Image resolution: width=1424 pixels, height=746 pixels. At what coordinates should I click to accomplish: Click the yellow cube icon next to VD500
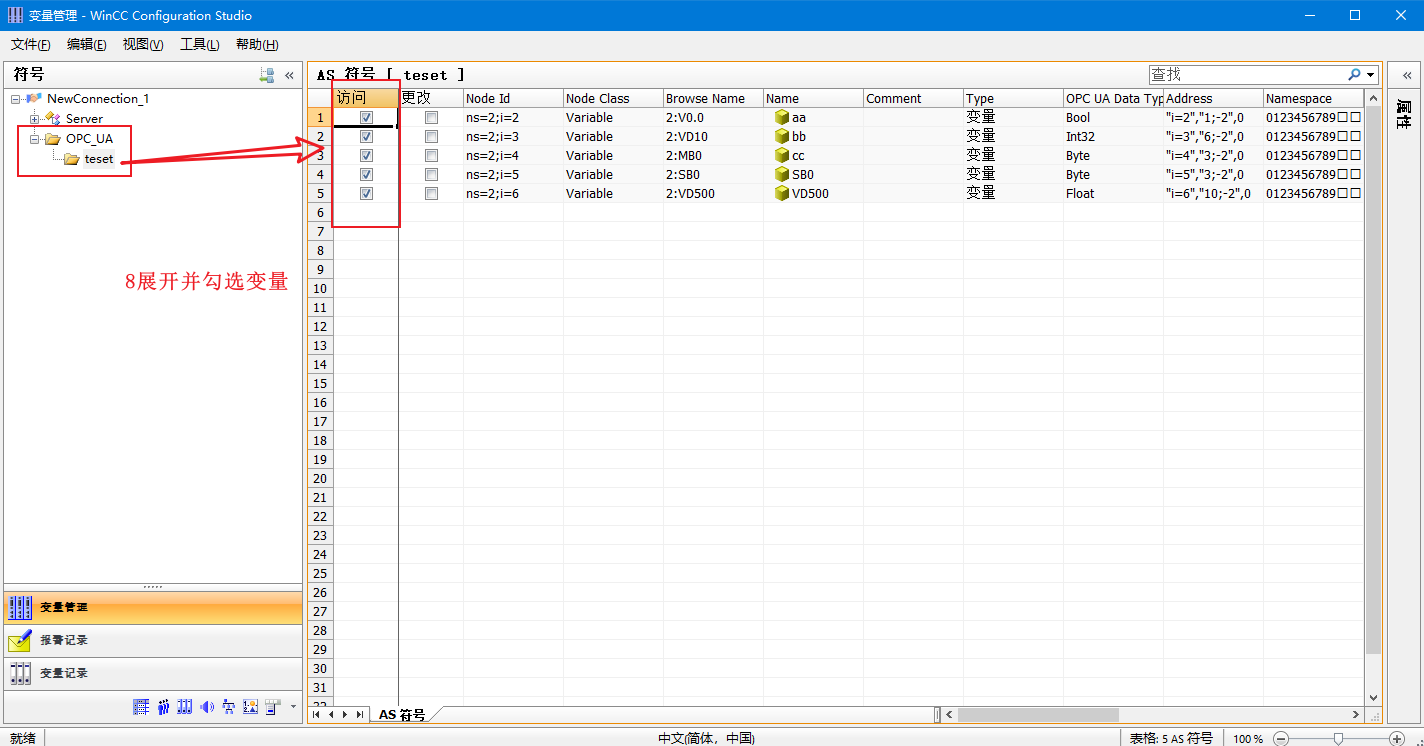[782, 194]
